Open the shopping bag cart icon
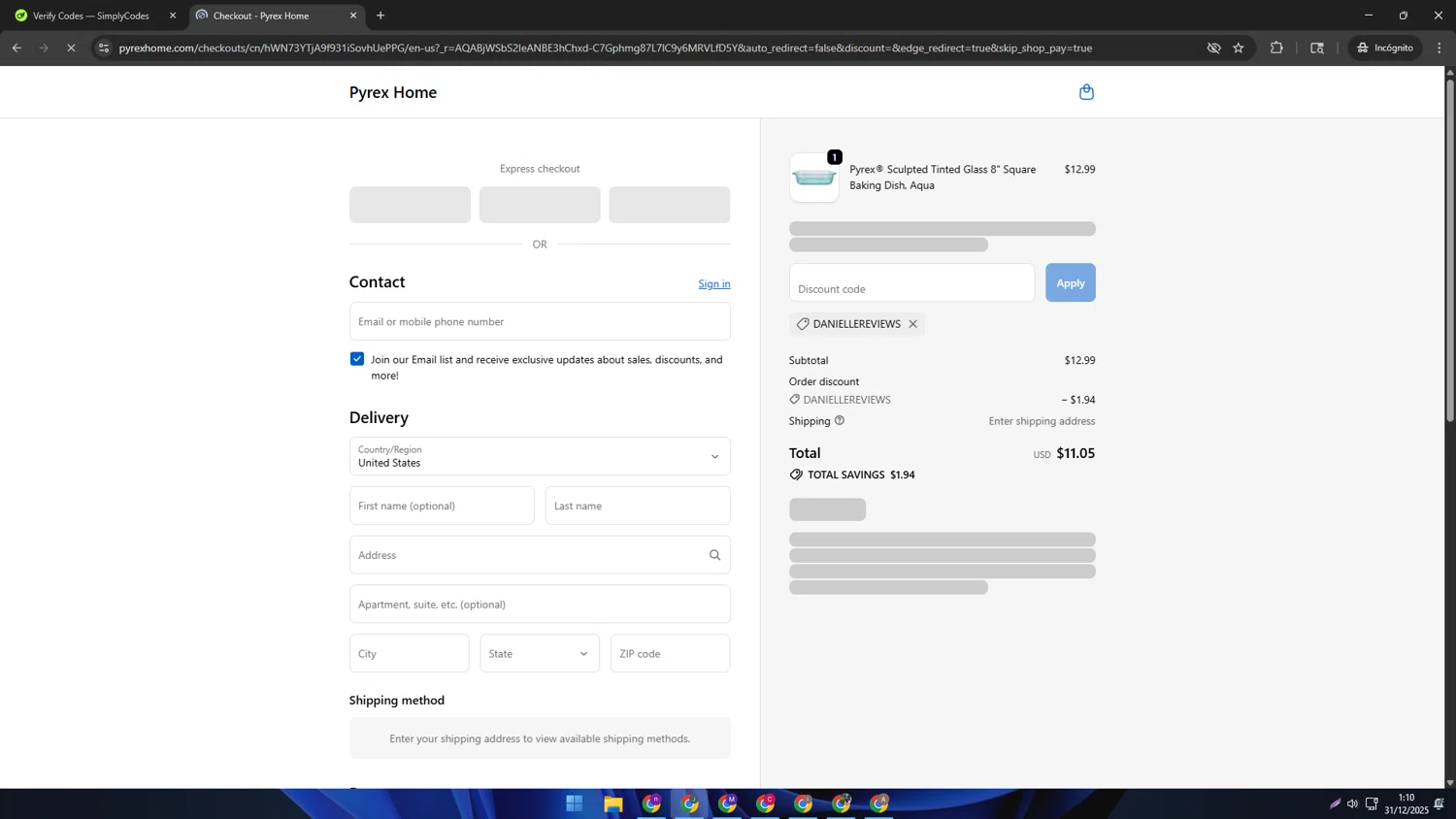Image resolution: width=1456 pixels, height=819 pixels. [x=1086, y=92]
